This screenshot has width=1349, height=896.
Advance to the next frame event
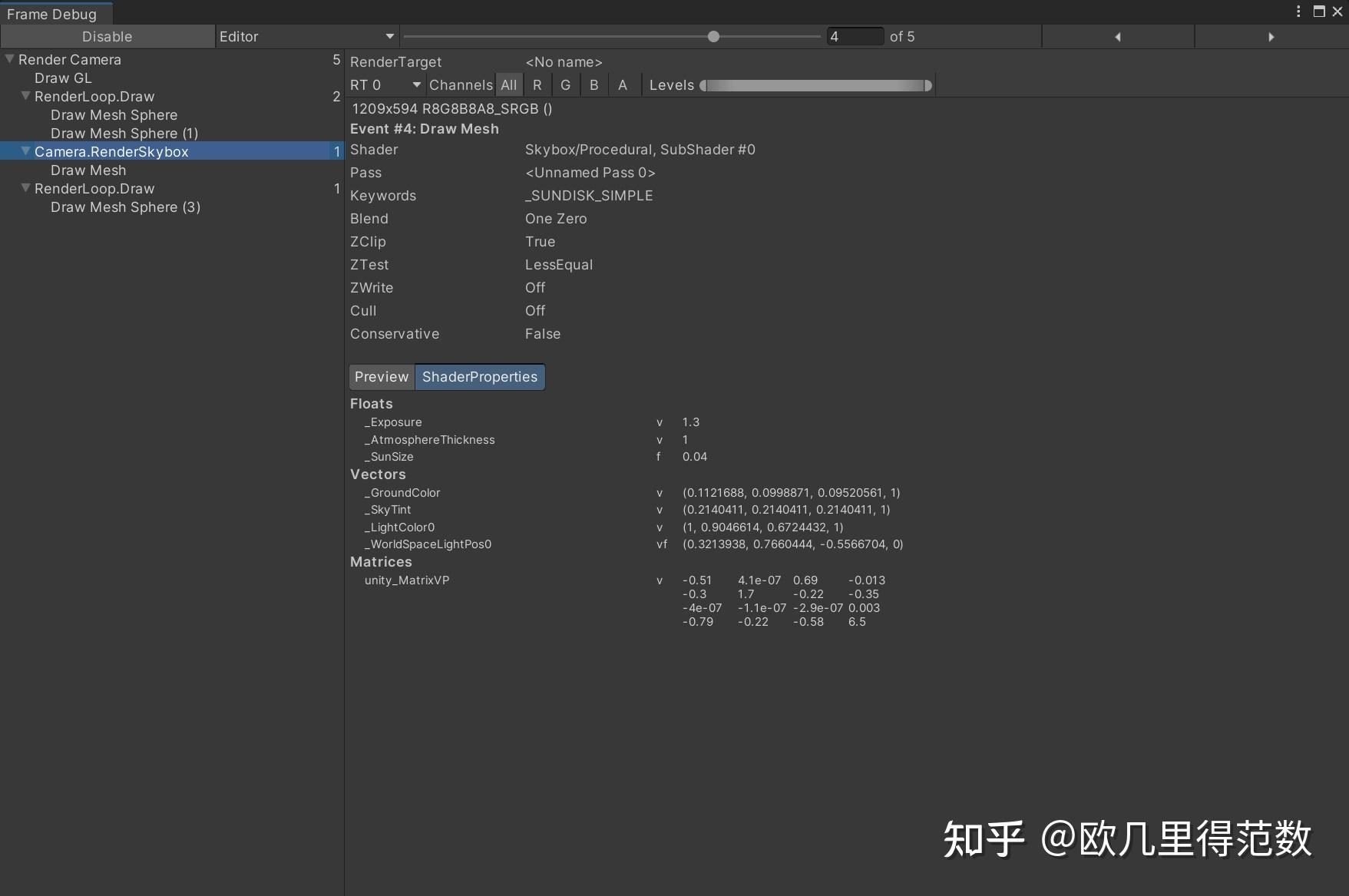[1271, 36]
